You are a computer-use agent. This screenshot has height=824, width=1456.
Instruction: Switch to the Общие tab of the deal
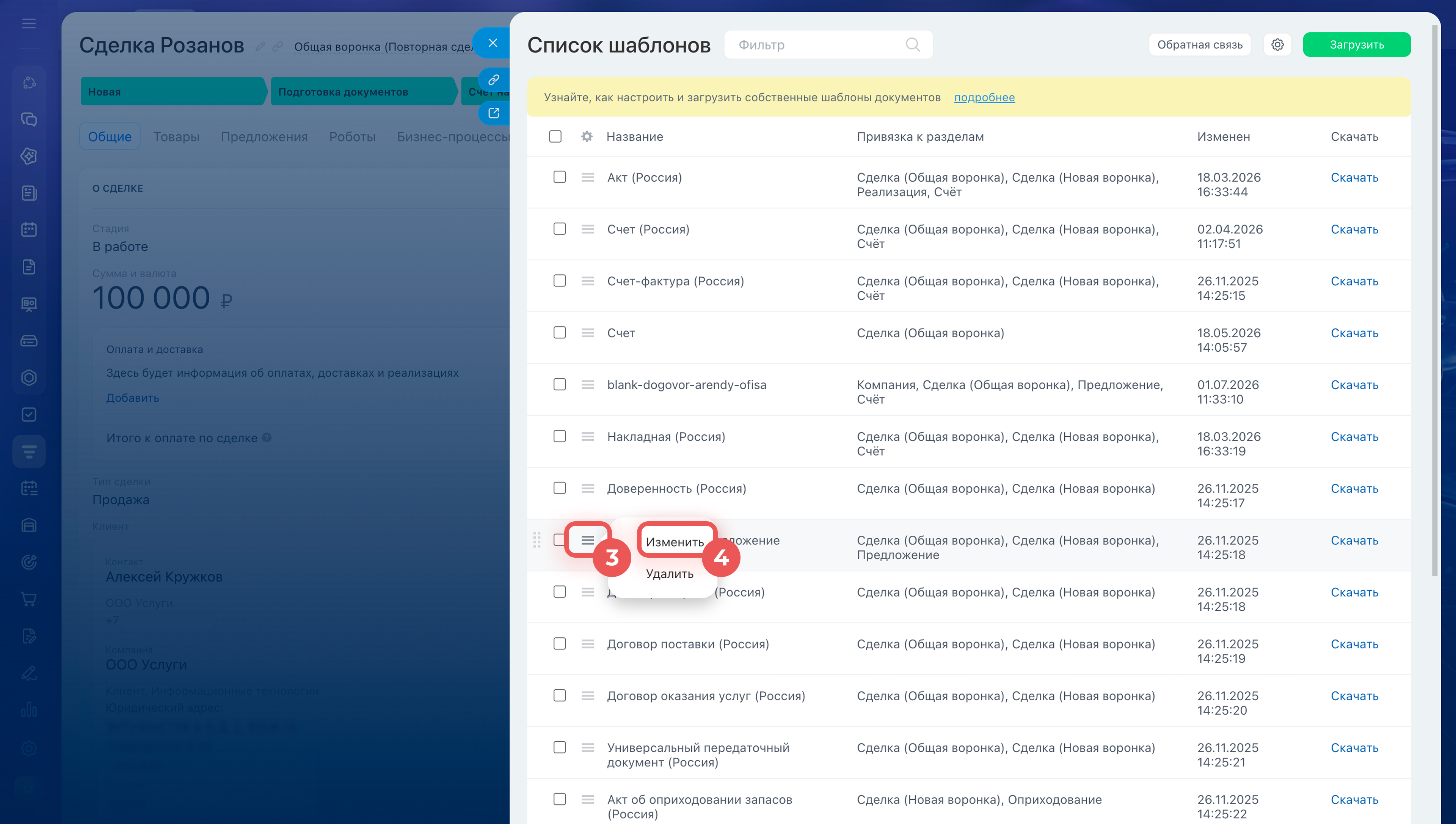110,137
